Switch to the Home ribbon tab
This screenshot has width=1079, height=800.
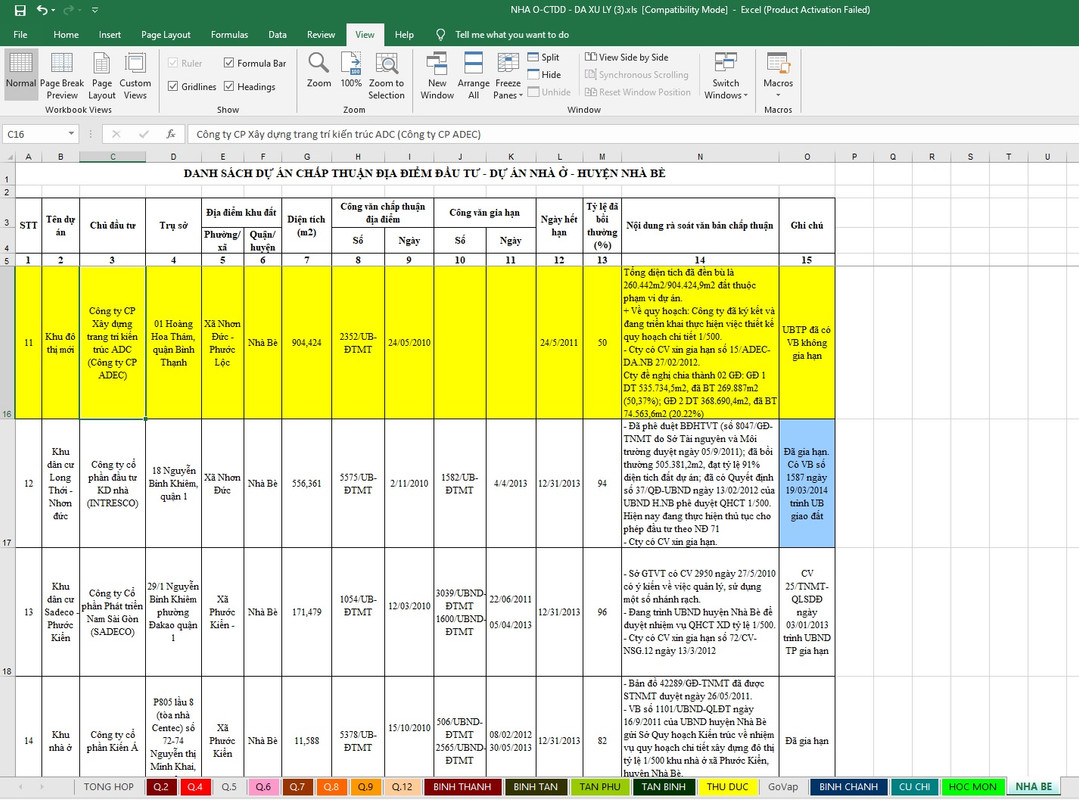pos(66,34)
